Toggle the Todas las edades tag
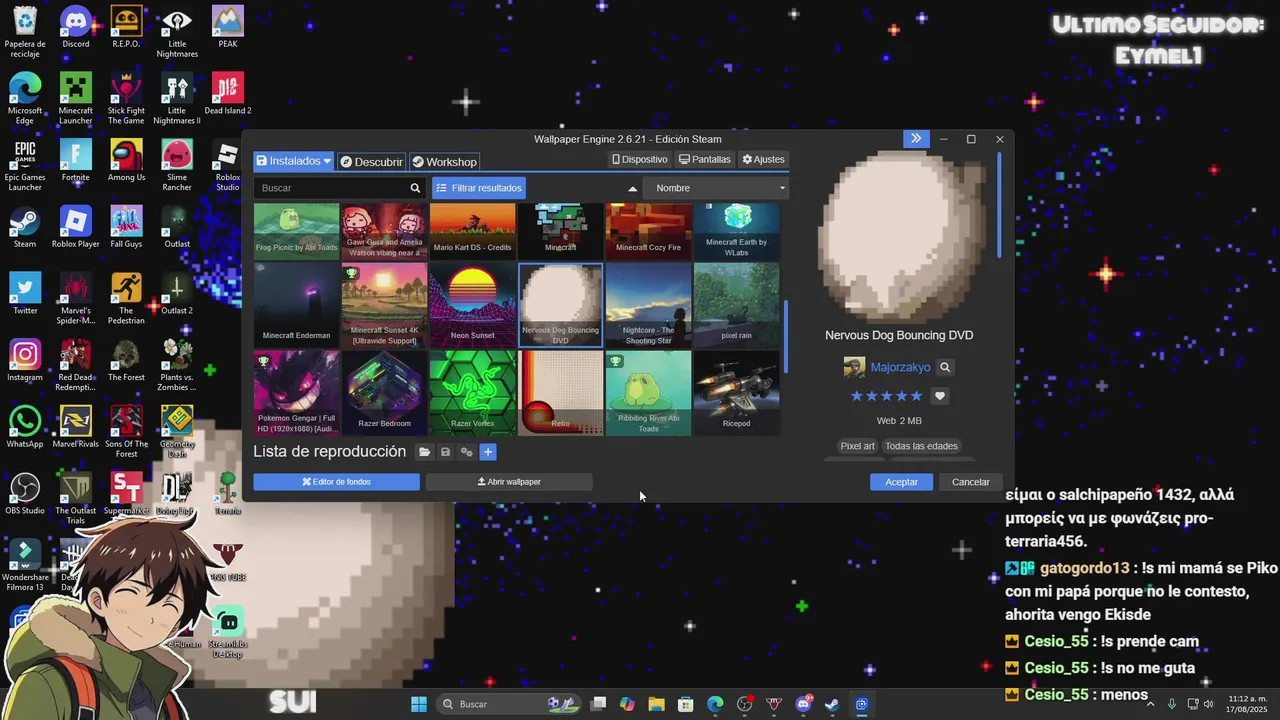Viewport: 1280px width, 720px height. (921, 446)
